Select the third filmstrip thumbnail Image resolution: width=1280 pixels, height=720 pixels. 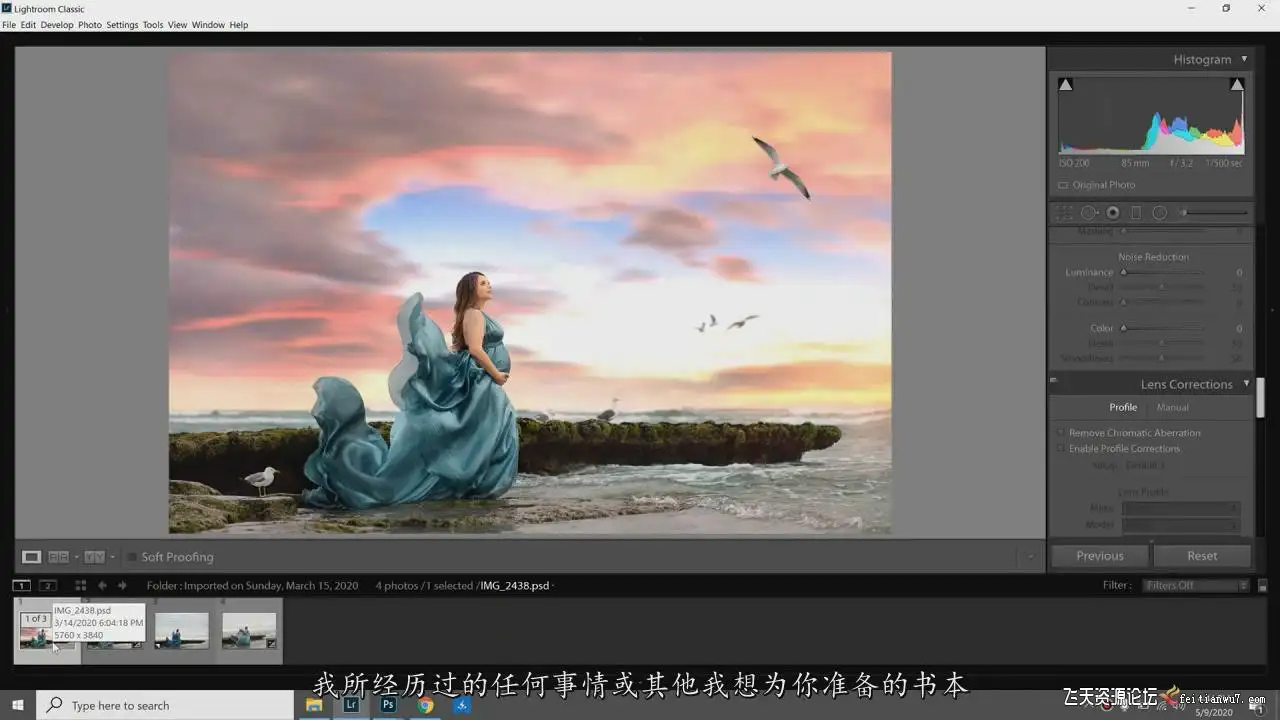tap(182, 631)
